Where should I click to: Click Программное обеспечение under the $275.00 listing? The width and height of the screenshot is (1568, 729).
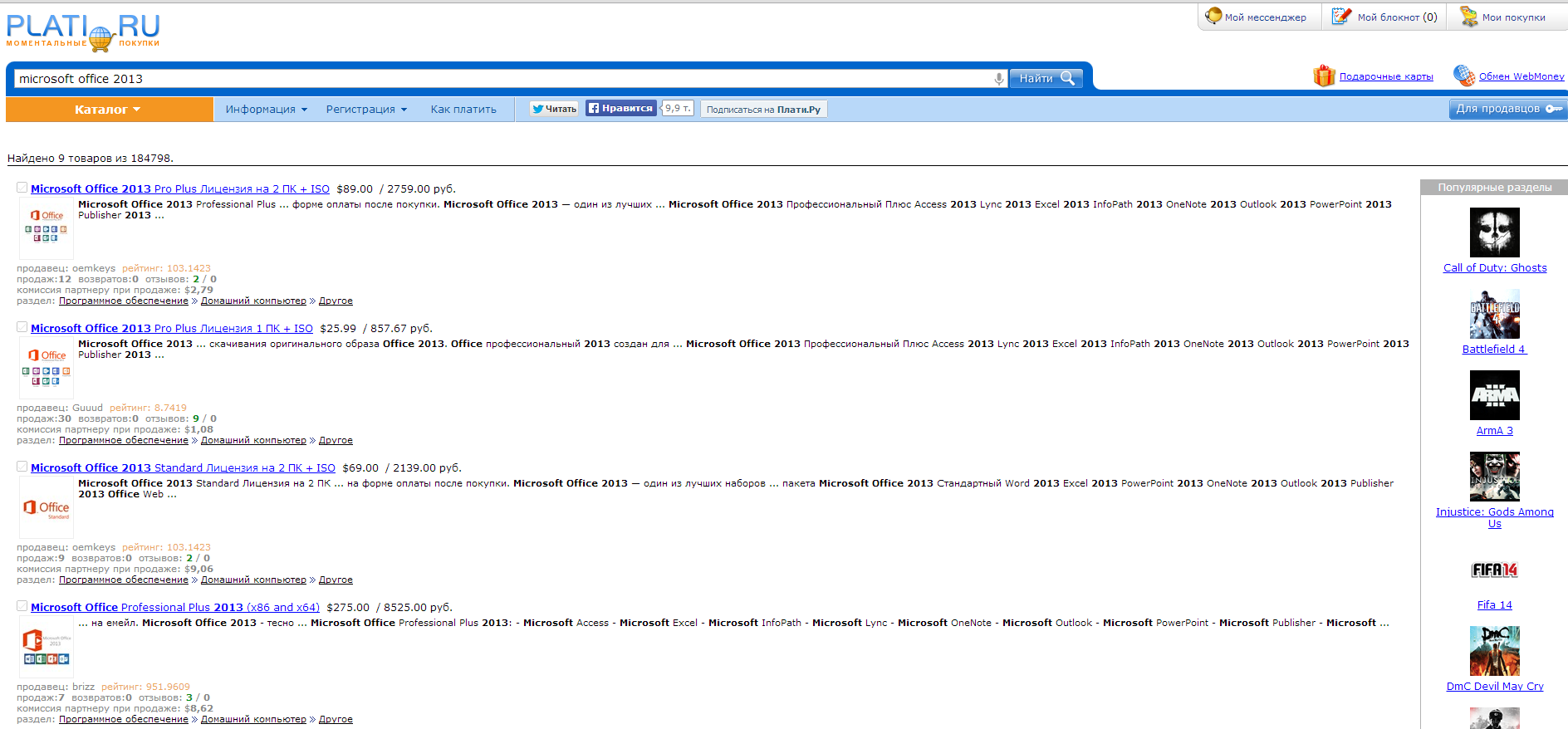124,719
